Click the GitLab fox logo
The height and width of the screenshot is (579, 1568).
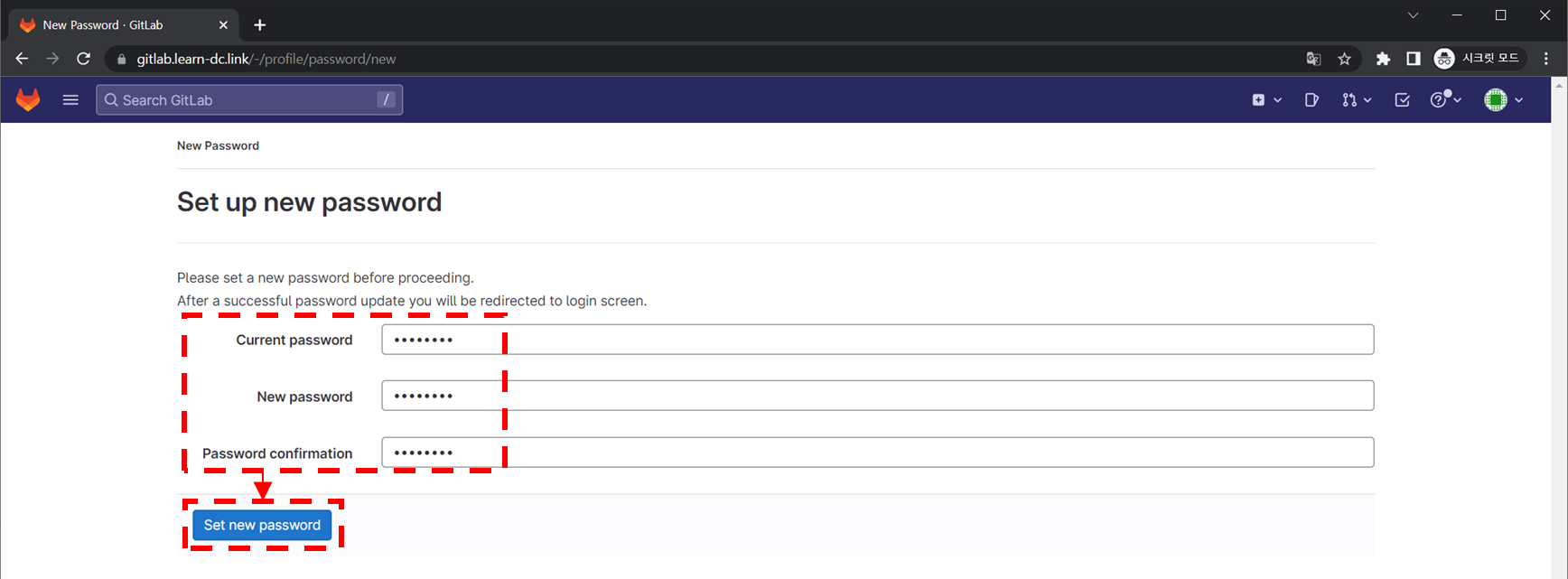tap(28, 99)
